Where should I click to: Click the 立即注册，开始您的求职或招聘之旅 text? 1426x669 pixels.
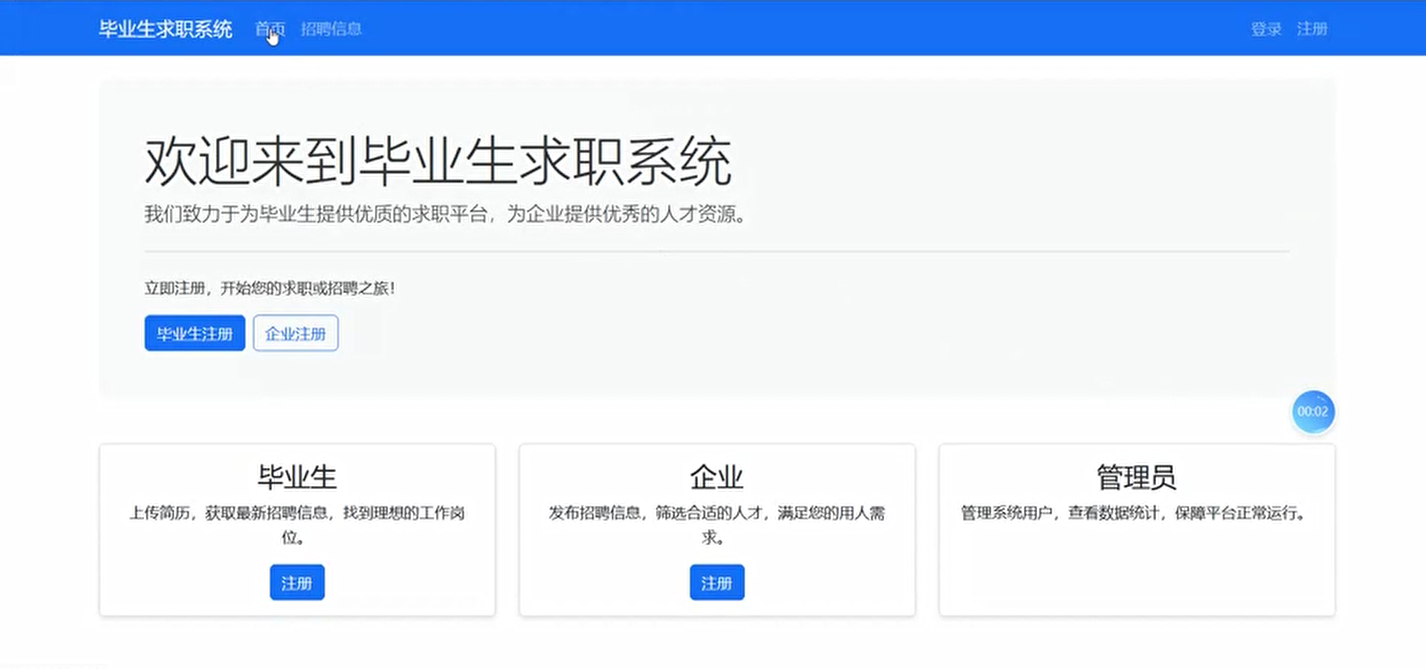pos(270,288)
